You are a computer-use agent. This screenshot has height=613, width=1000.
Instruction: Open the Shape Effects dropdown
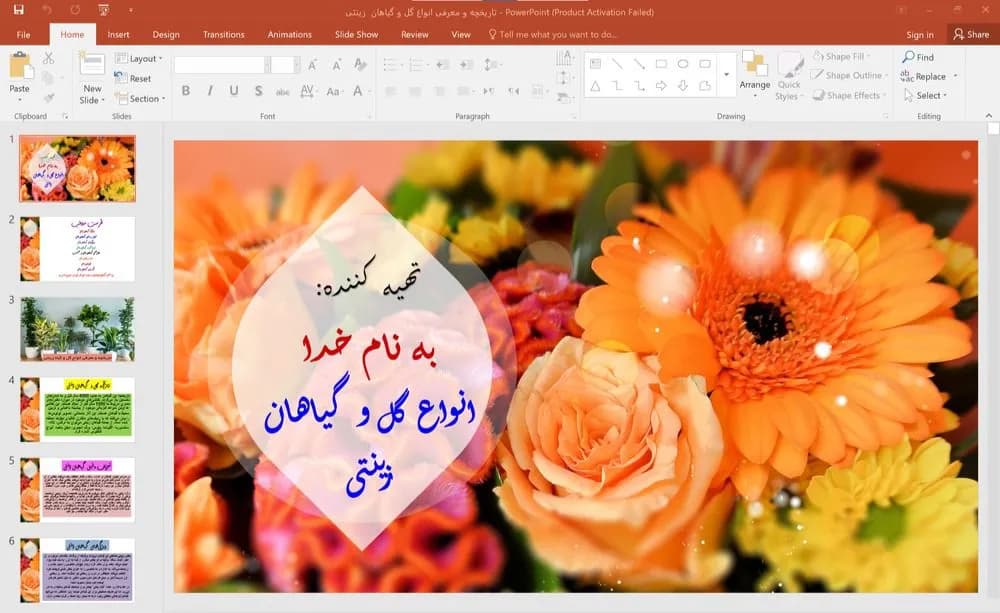(x=849, y=95)
